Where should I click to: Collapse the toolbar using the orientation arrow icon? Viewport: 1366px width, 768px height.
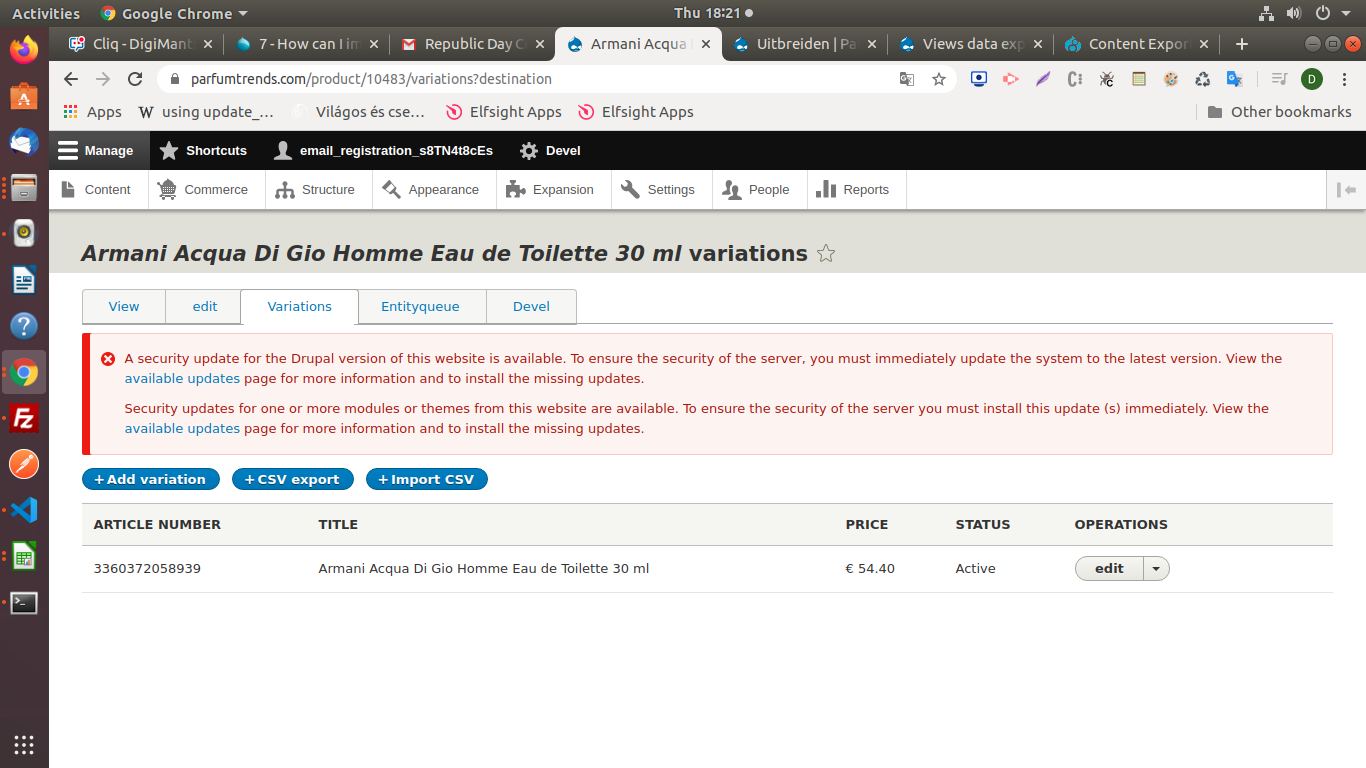(x=1346, y=190)
